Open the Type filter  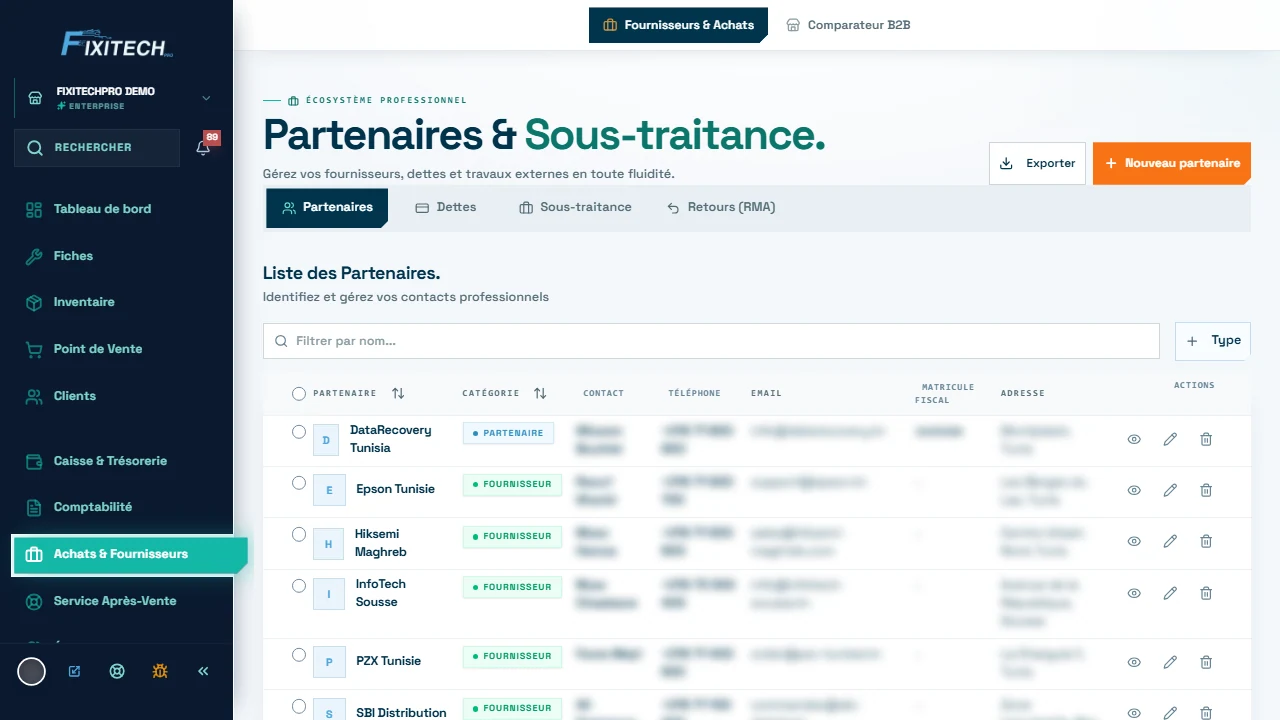click(1213, 341)
